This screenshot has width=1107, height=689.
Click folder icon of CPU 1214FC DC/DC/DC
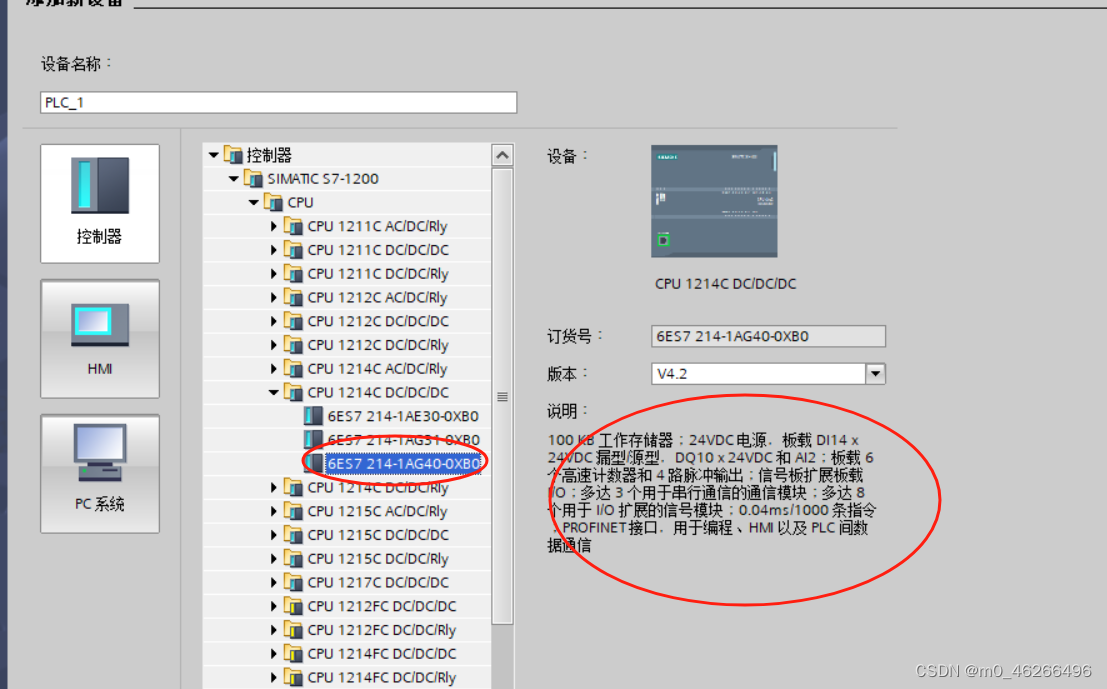click(293, 653)
